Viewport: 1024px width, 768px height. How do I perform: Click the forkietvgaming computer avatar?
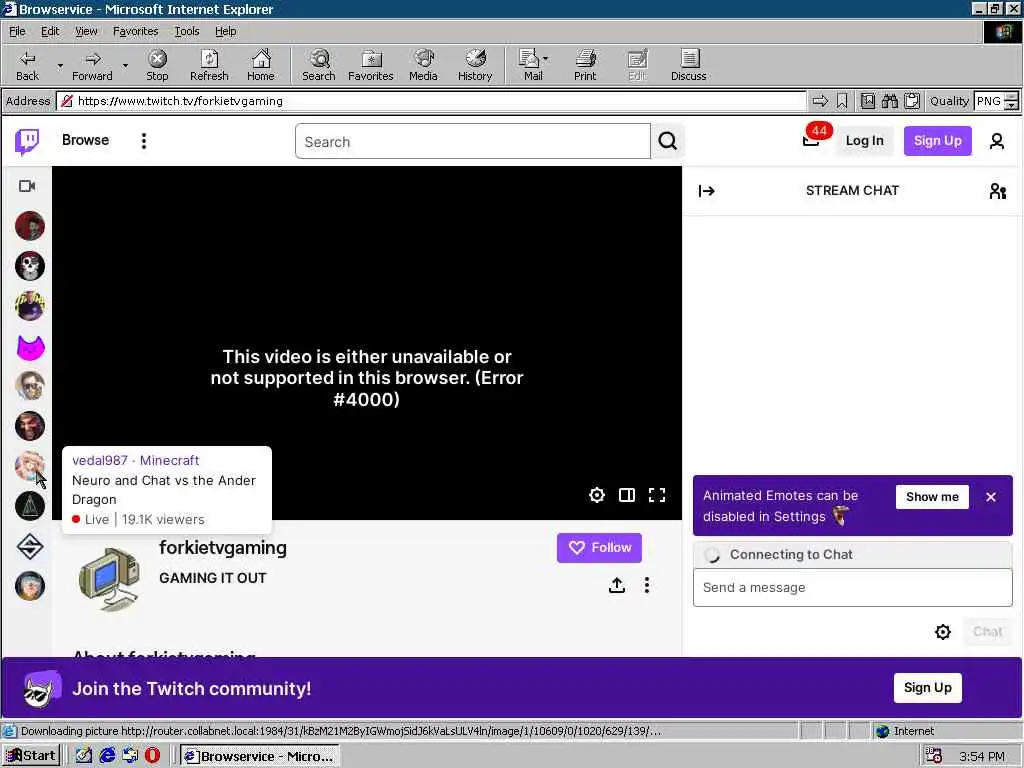tap(109, 578)
